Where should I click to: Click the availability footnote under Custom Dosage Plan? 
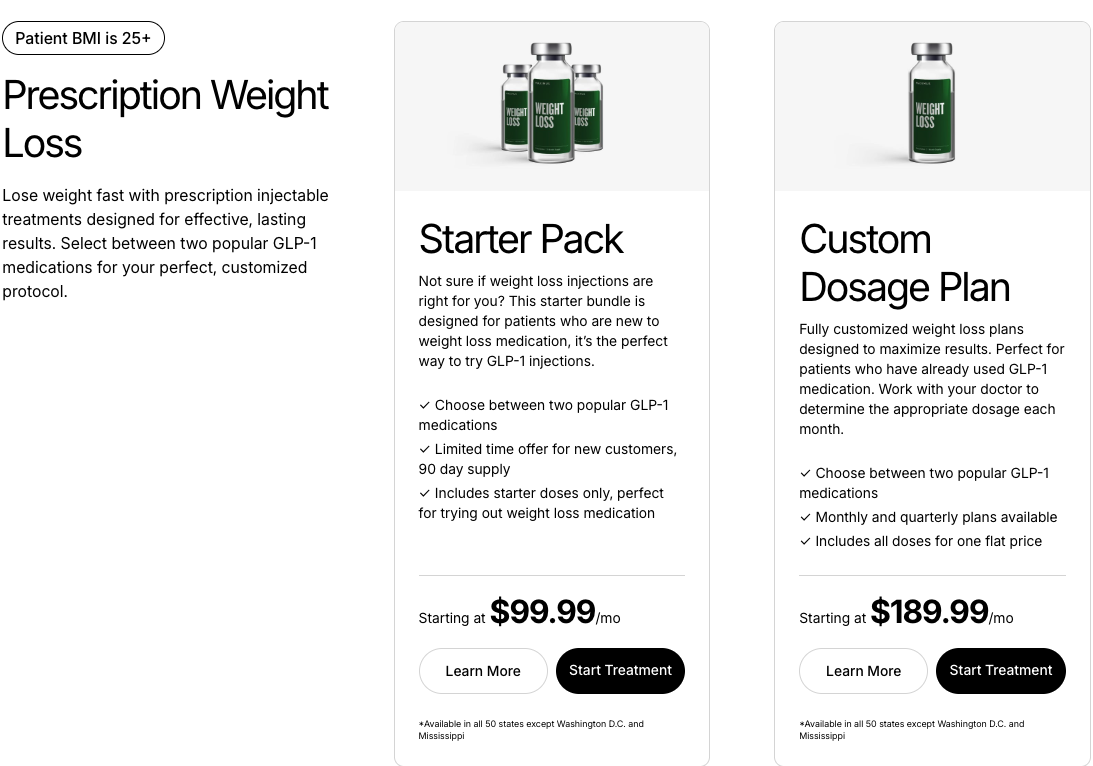point(911,730)
